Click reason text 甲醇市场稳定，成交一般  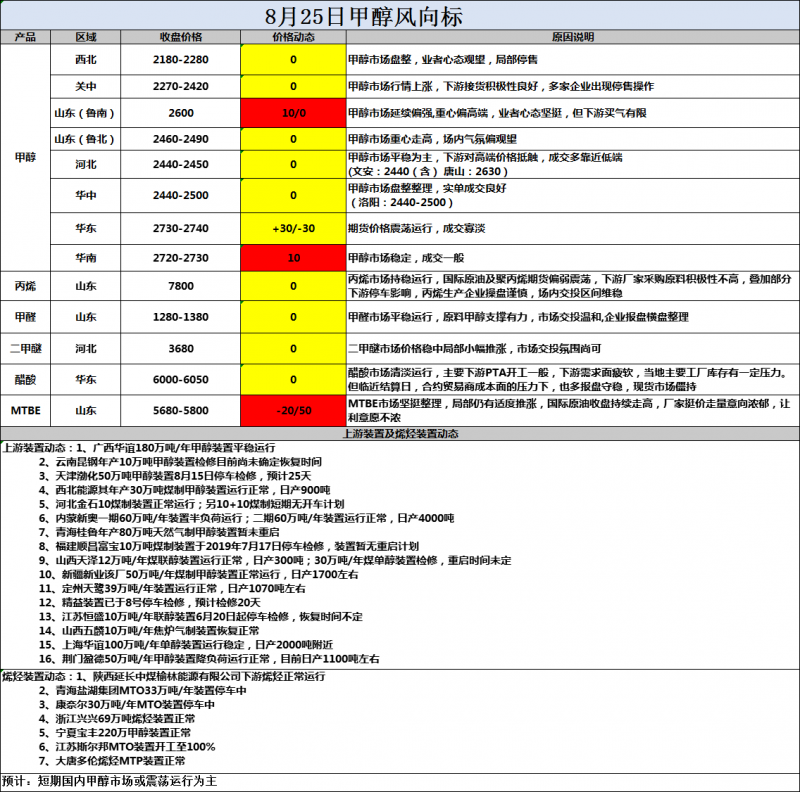pos(406,258)
